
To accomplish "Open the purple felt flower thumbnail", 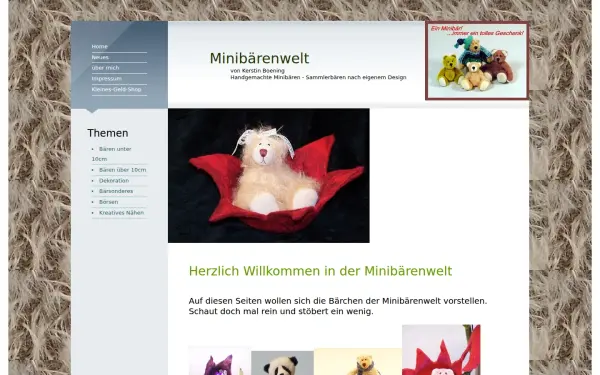I will pos(220,361).
